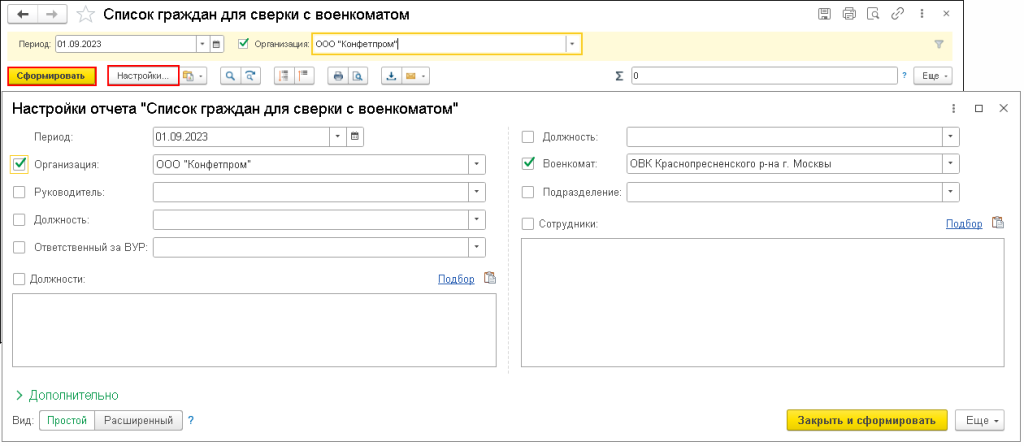This screenshot has height=446, width=1024.
Task: Paste from clipboard icon for Должности list
Action: tap(490, 278)
